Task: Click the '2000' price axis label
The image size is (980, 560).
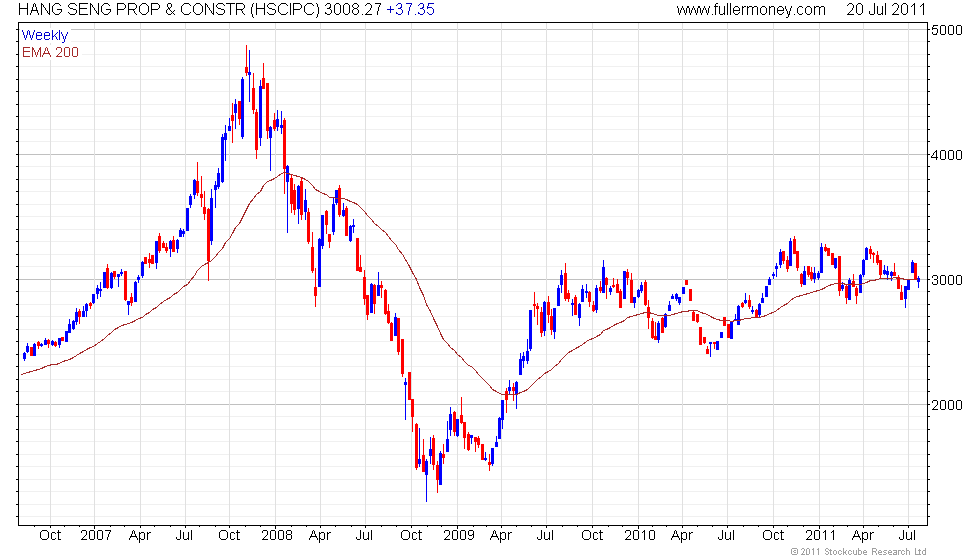Action: 946,405
